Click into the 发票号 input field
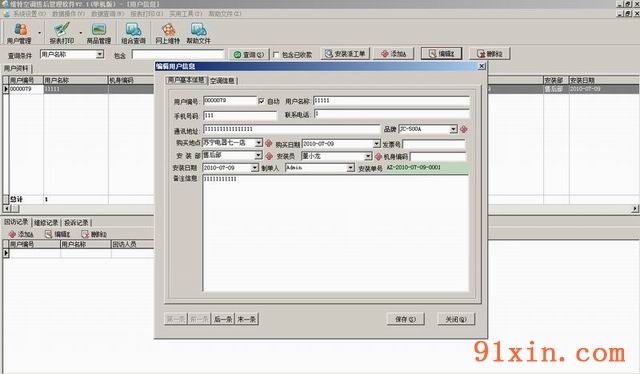 pyautogui.click(x=434, y=144)
